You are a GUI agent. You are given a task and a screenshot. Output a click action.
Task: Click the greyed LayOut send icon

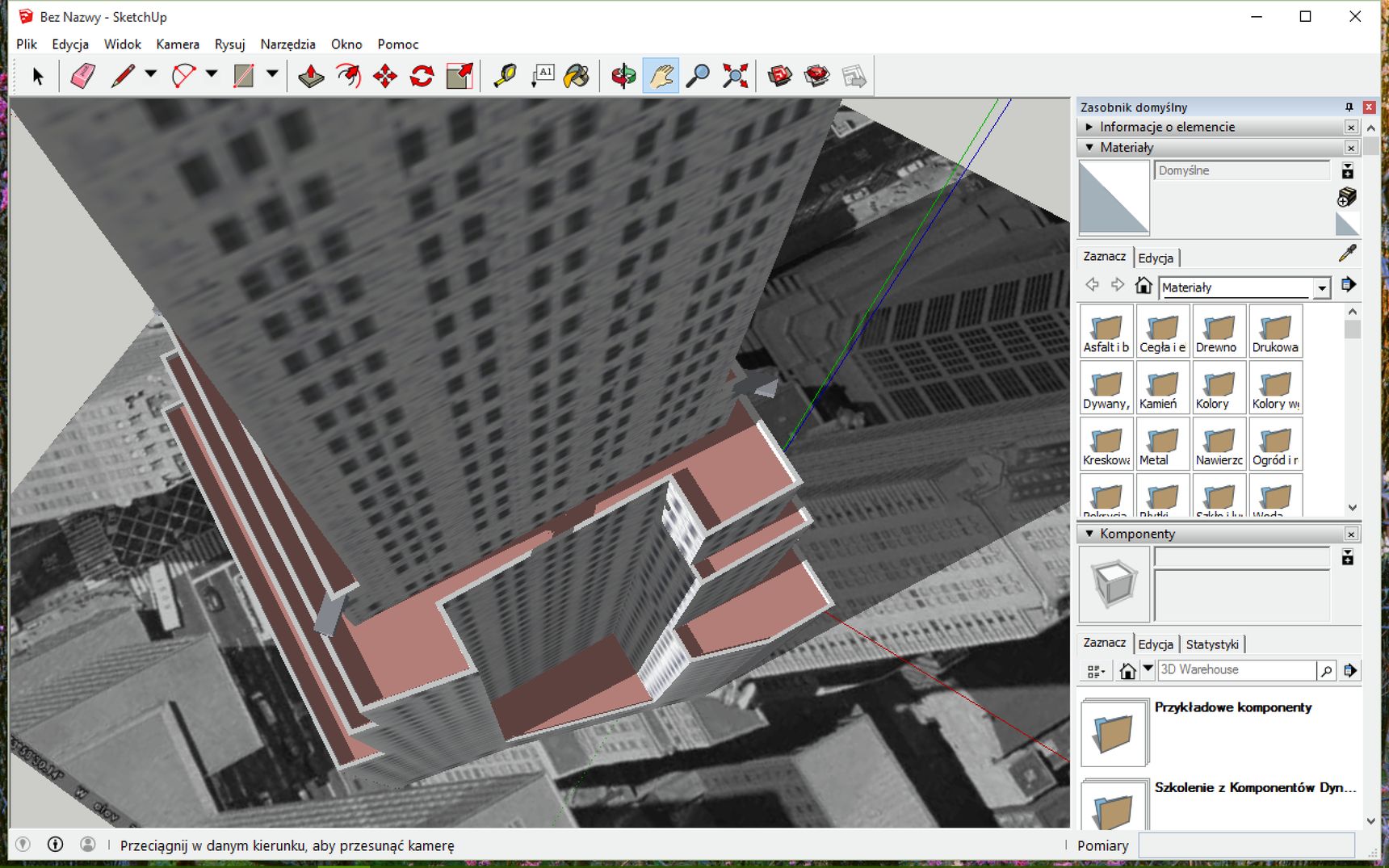(x=854, y=76)
